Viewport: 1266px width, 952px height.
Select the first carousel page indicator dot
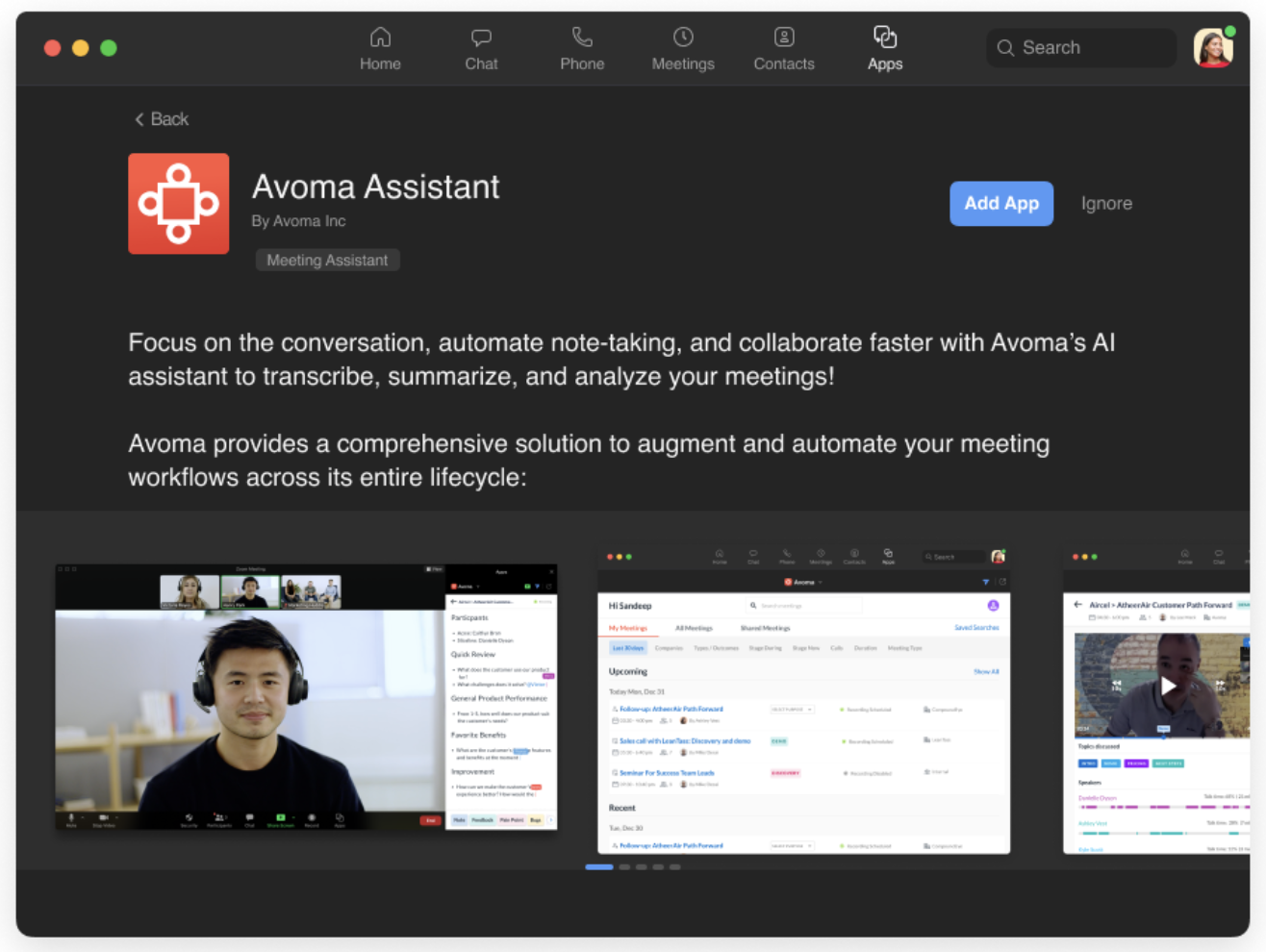tap(599, 866)
